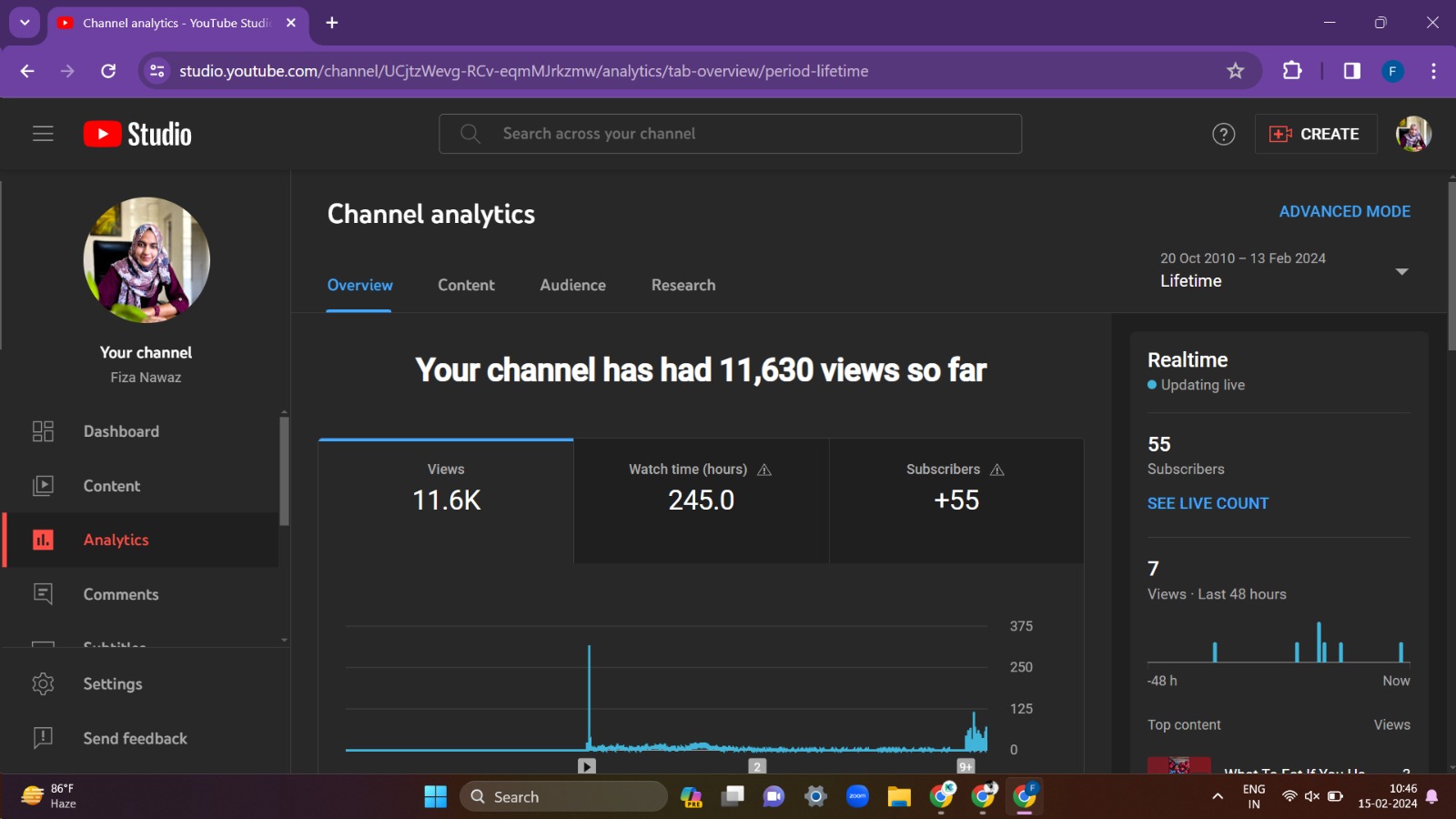Click the notification bell in system tray
The height and width of the screenshot is (819, 1456).
1431,797
